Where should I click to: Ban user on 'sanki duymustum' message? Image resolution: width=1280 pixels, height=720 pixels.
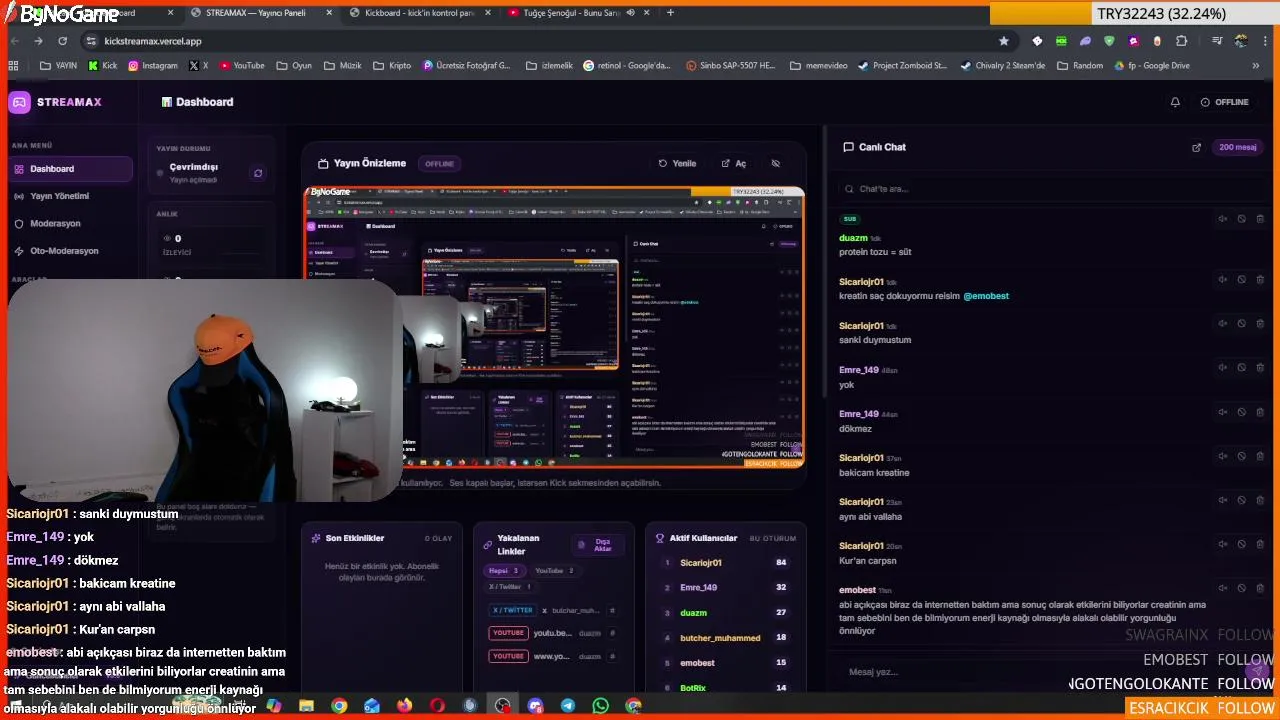click(1241, 323)
